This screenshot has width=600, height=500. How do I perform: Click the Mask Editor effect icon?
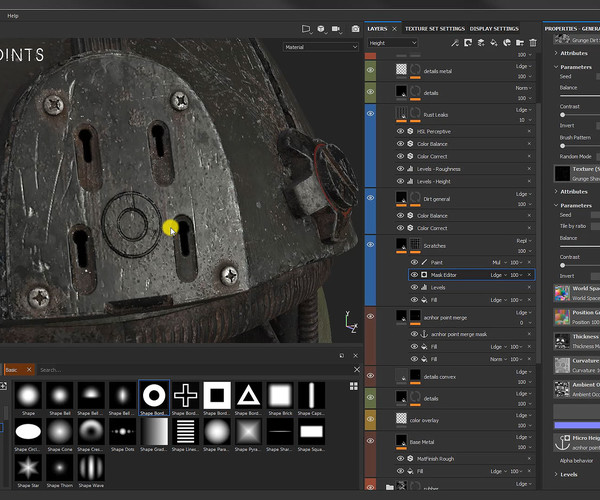pyautogui.click(x=424, y=275)
